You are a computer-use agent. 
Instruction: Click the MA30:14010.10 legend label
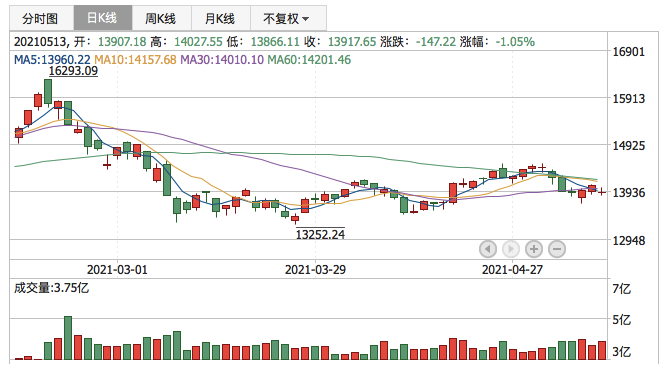point(222,60)
